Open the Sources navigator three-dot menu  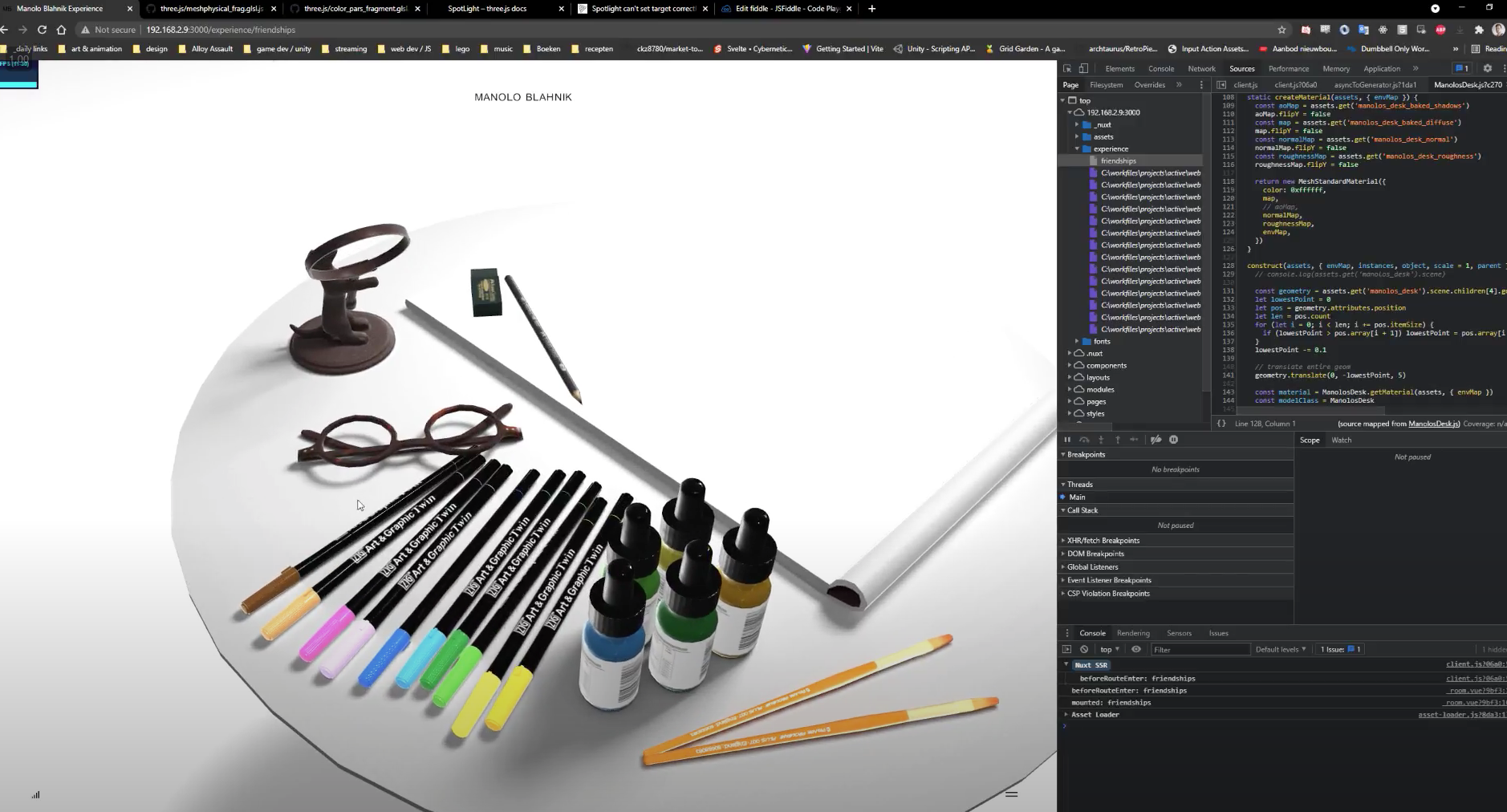point(1201,85)
